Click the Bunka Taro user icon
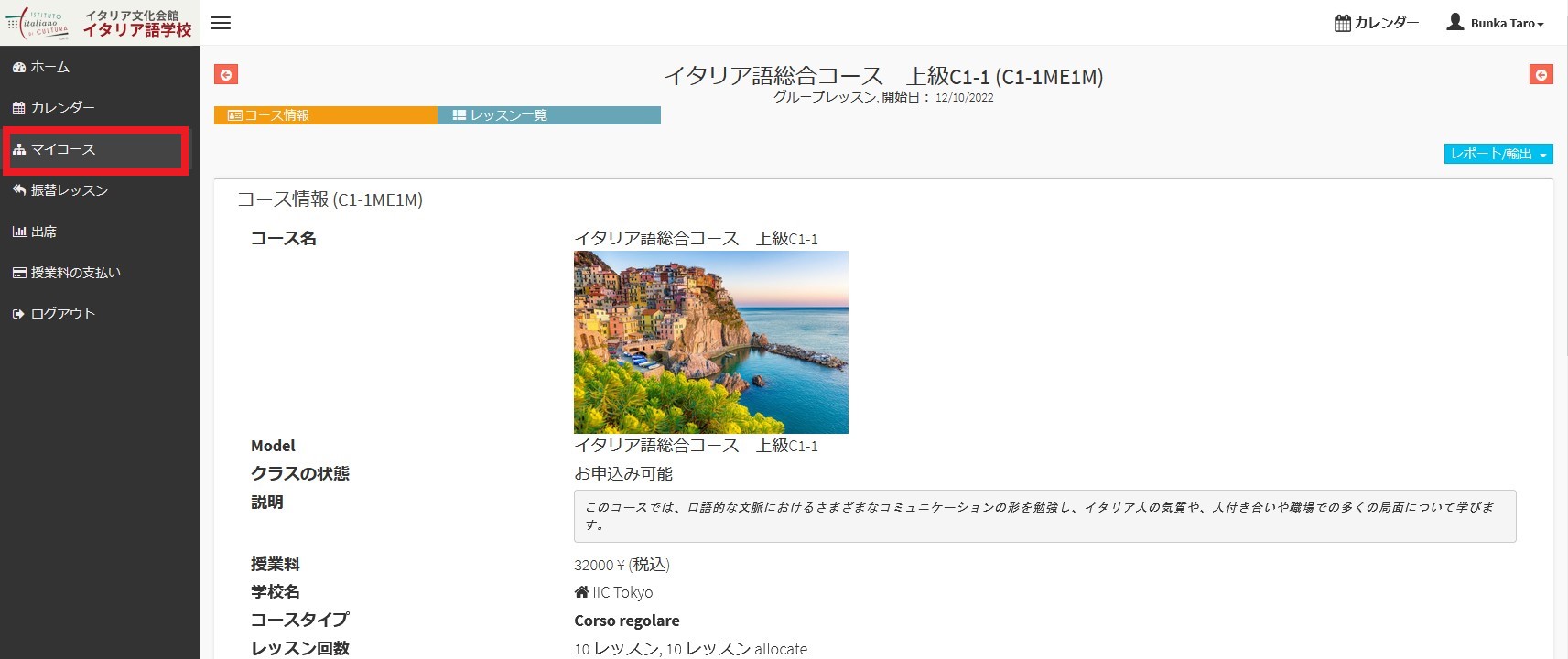 pyautogui.click(x=1454, y=22)
